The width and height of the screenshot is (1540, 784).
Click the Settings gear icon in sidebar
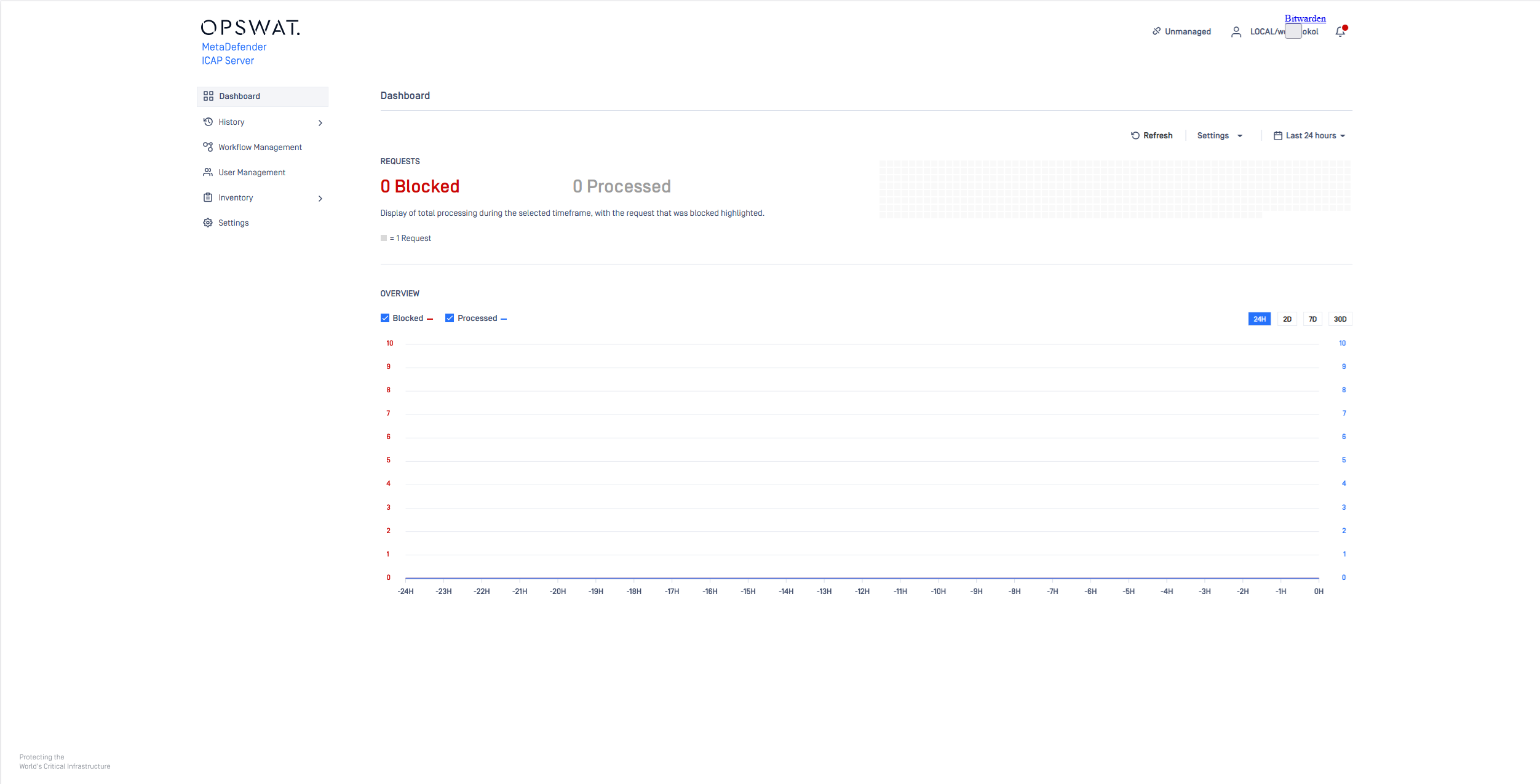(208, 222)
